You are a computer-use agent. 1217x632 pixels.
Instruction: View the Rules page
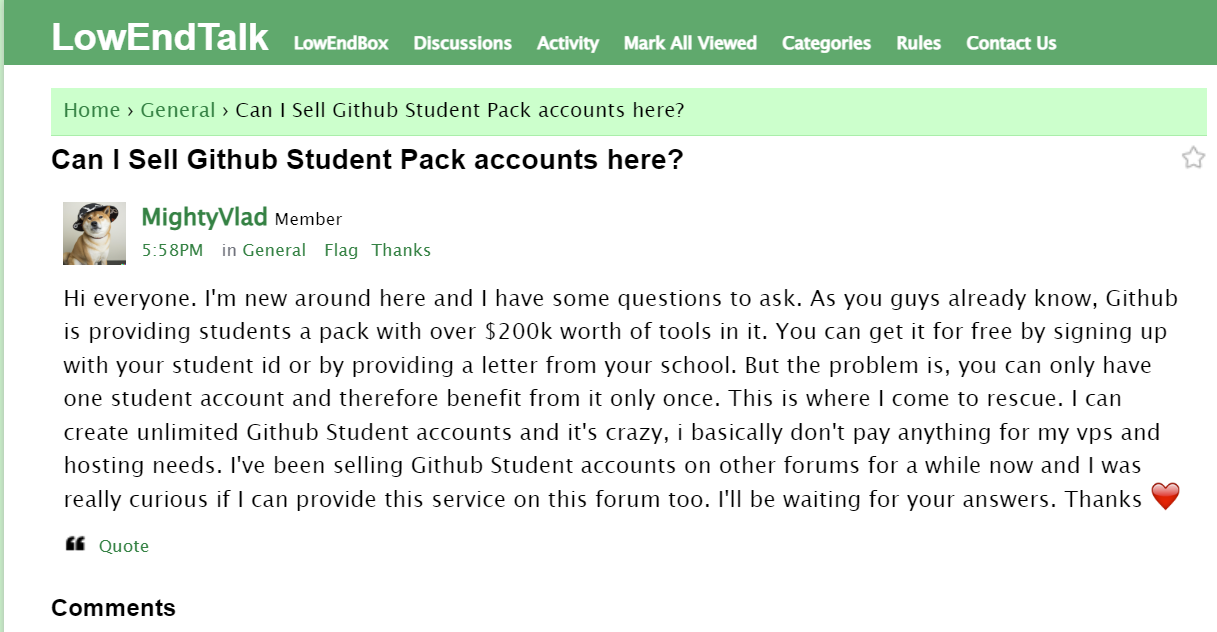(918, 43)
